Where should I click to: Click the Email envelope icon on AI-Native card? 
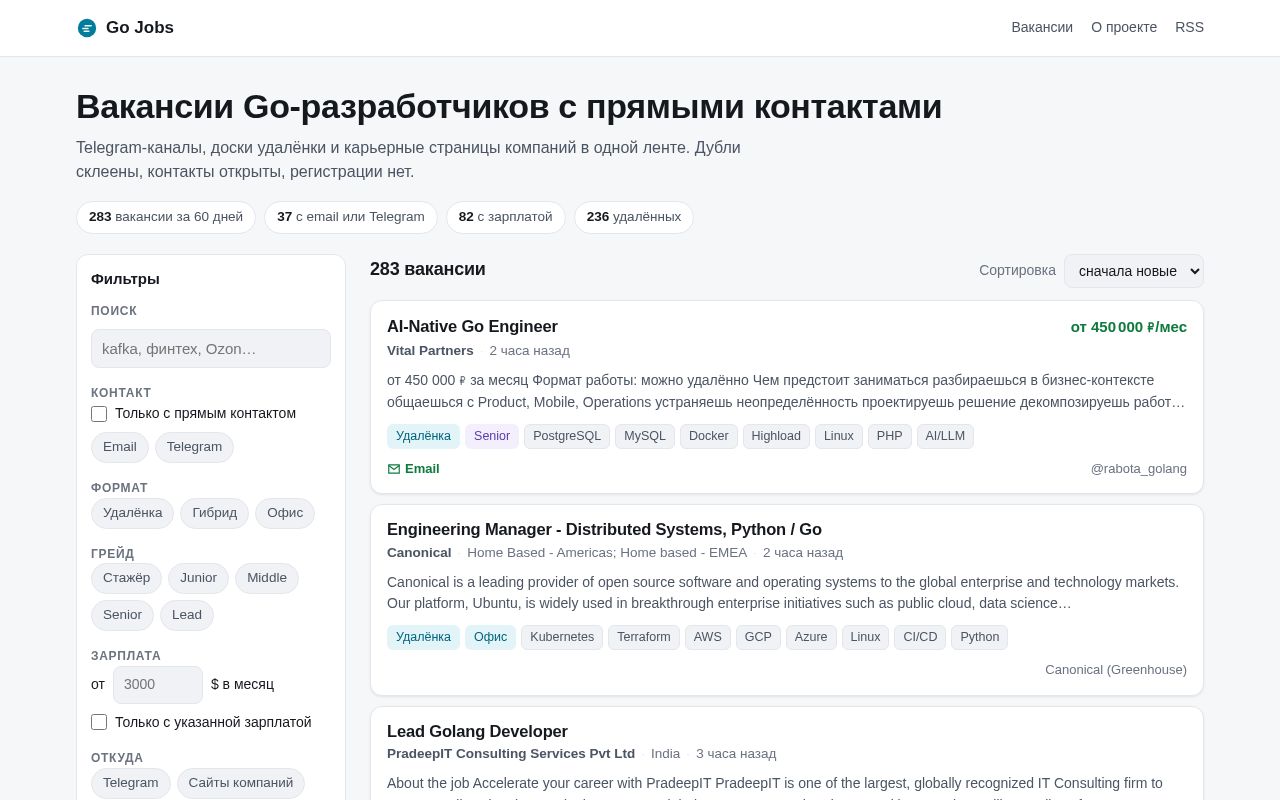(394, 469)
